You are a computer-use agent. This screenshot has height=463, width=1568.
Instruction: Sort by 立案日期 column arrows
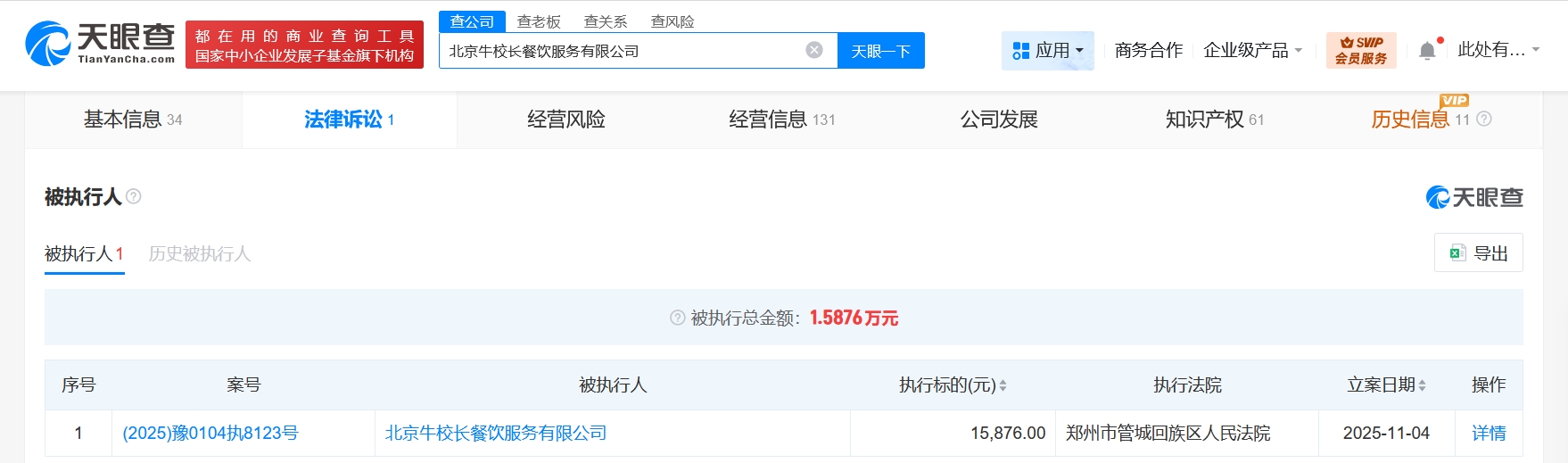[1422, 385]
